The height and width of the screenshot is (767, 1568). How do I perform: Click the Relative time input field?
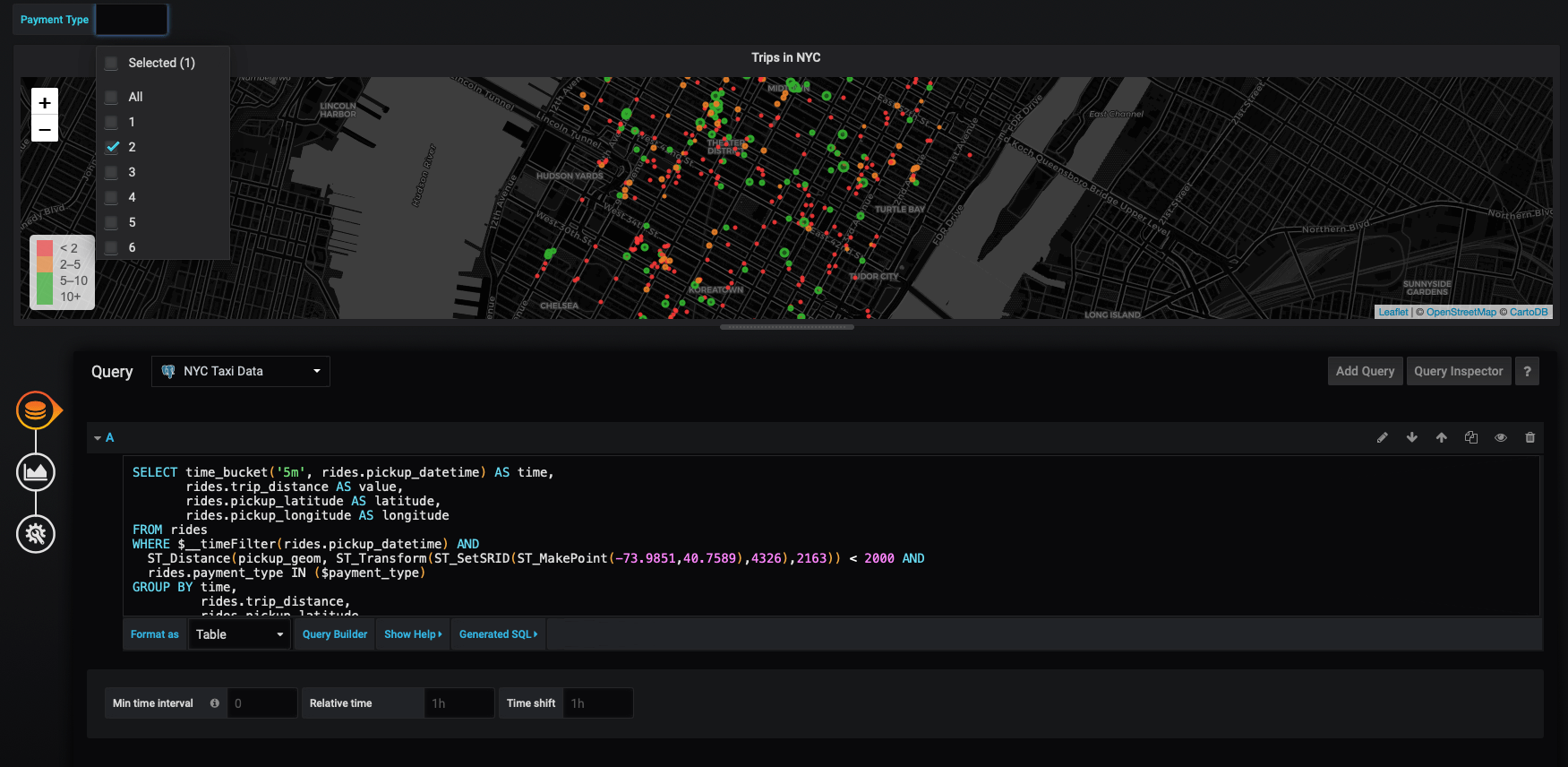459,703
